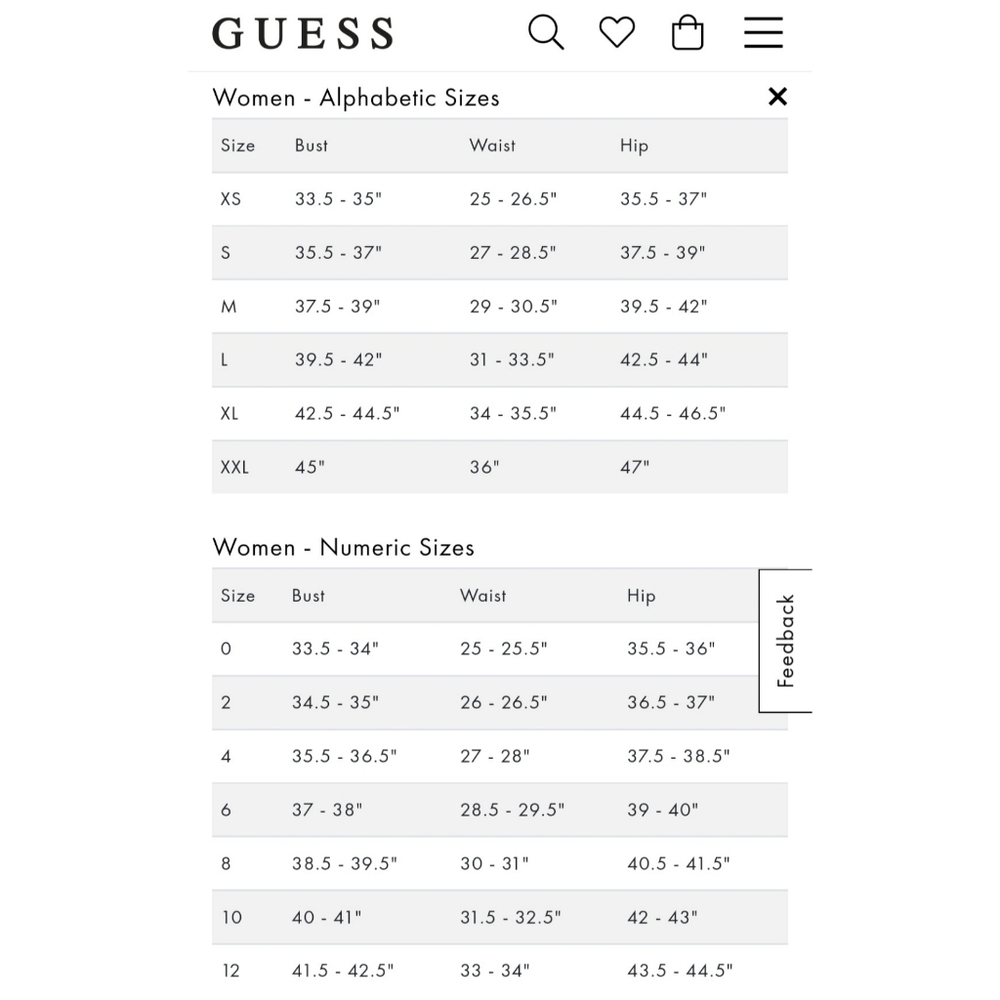Select the Women - Alphabetic Sizes heading
1000x1000 pixels.
coord(356,97)
